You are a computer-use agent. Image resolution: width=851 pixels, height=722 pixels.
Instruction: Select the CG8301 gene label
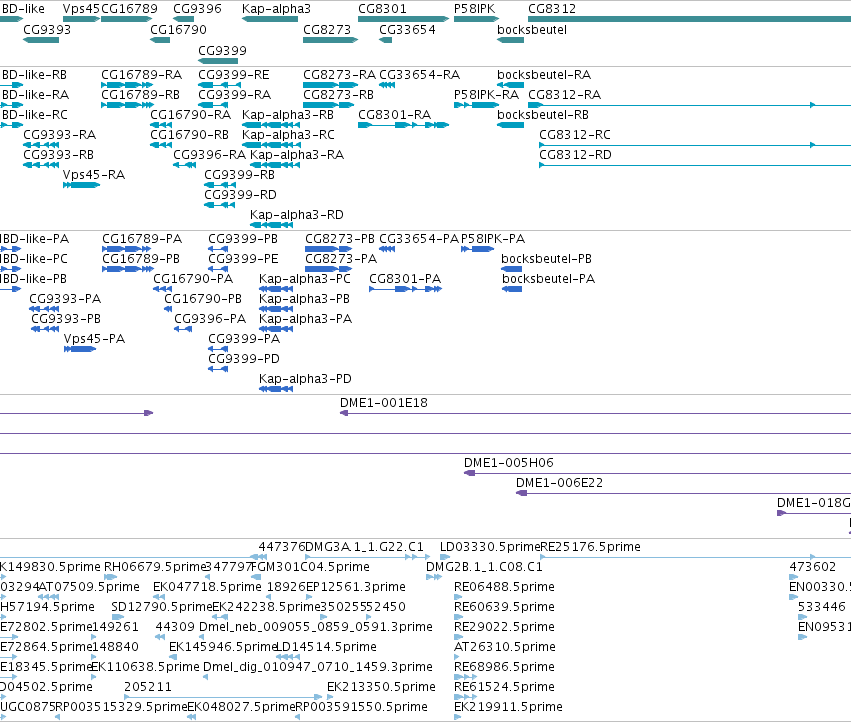click(x=382, y=9)
